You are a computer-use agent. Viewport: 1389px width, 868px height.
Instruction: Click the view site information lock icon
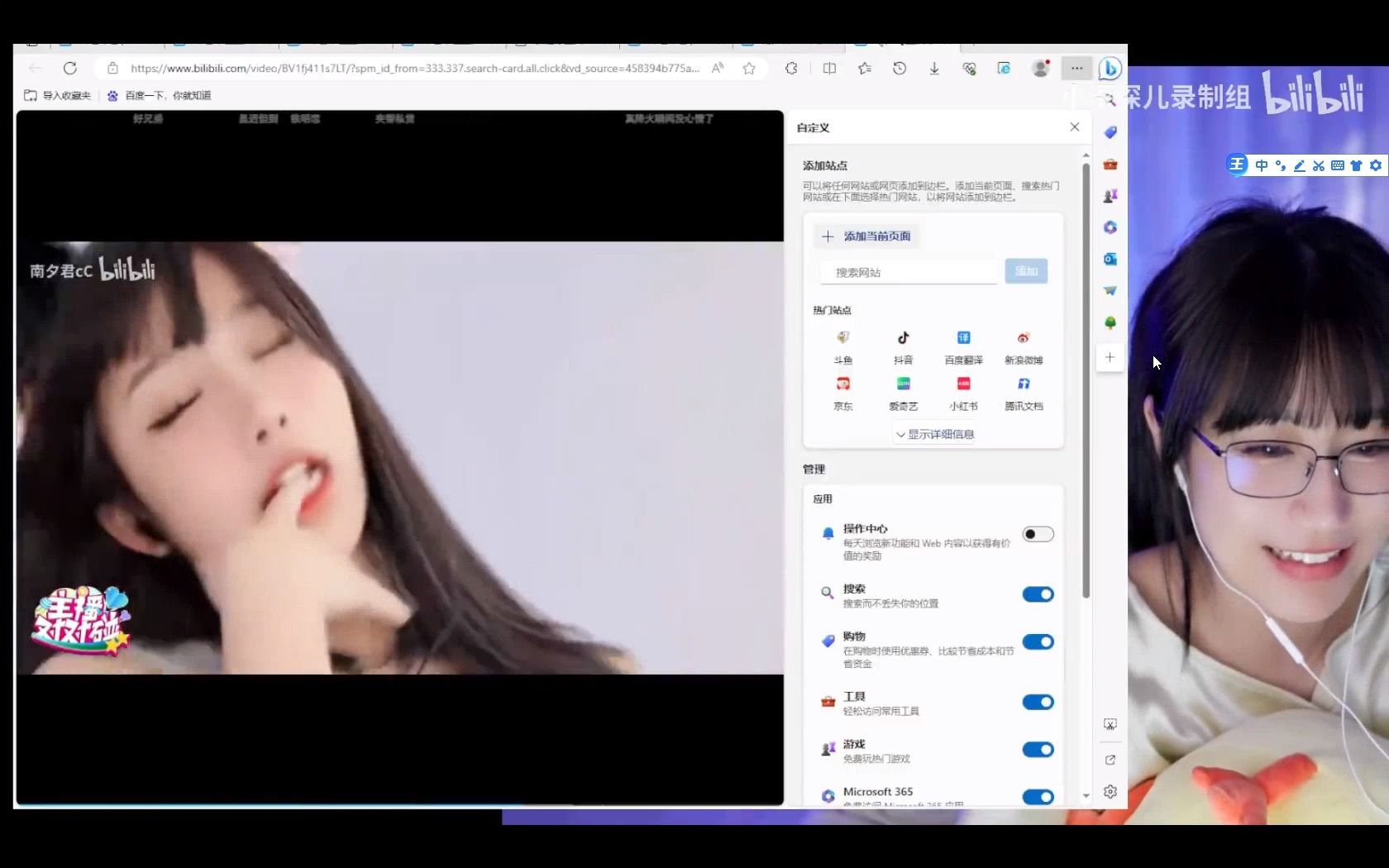click(x=112, y=69)
